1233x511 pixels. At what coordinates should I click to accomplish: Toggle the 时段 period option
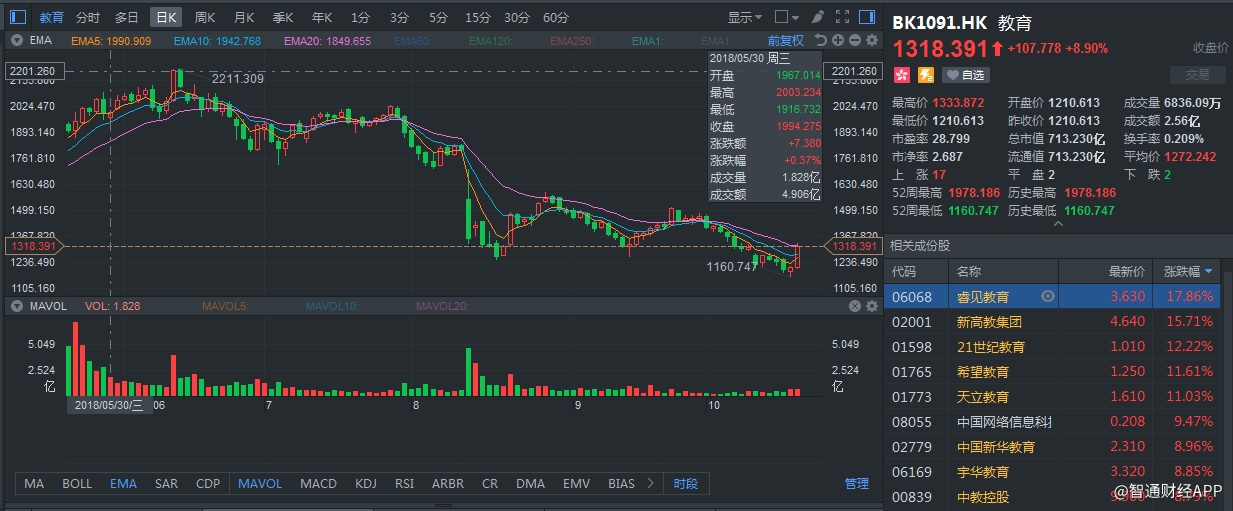pyautogui.click(x=686, y=484)
